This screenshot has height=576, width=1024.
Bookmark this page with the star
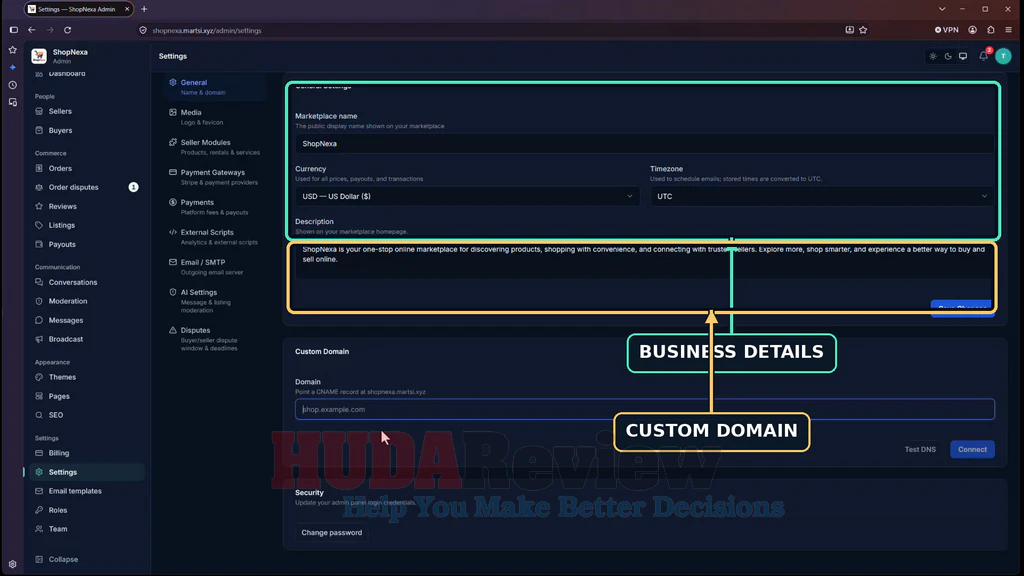(x=863, y=30)
